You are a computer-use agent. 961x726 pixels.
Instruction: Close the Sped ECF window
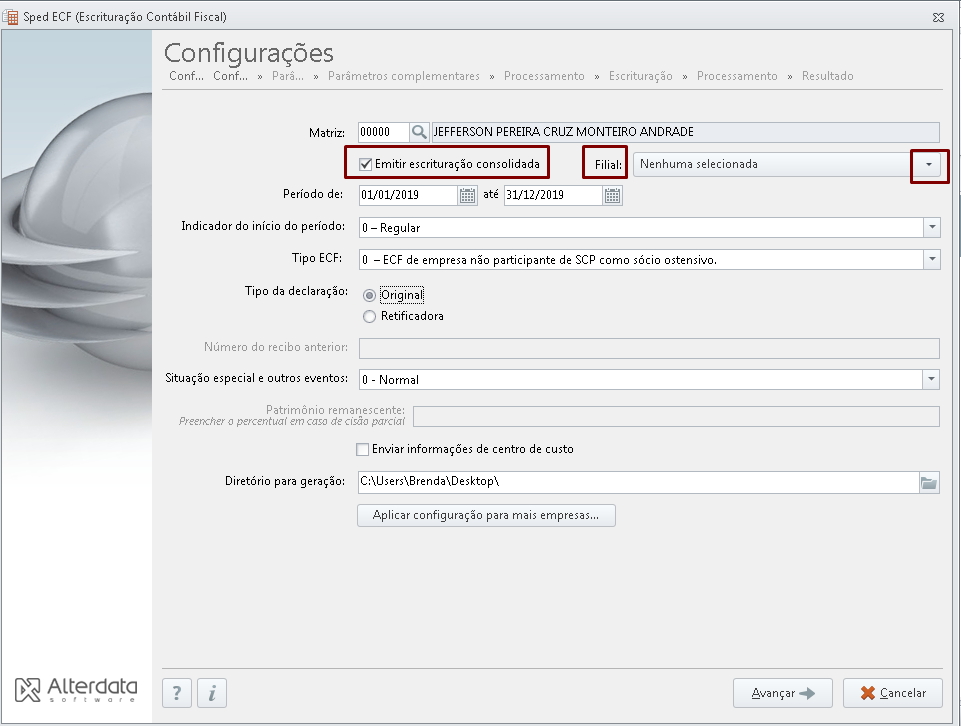coord(938,17)
